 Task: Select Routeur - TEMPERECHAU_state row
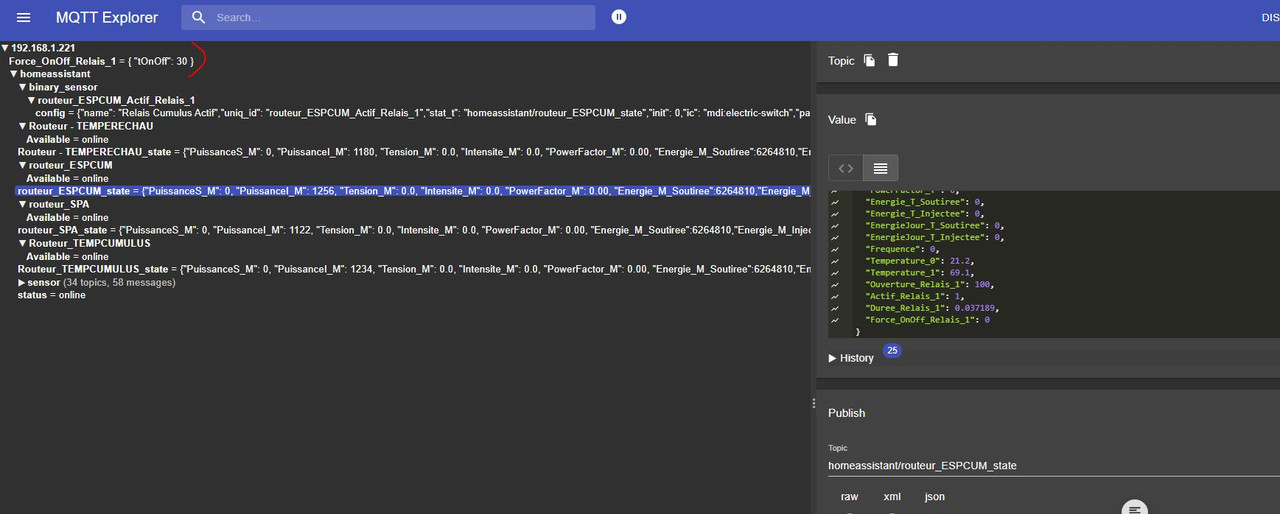coord(414,152)
